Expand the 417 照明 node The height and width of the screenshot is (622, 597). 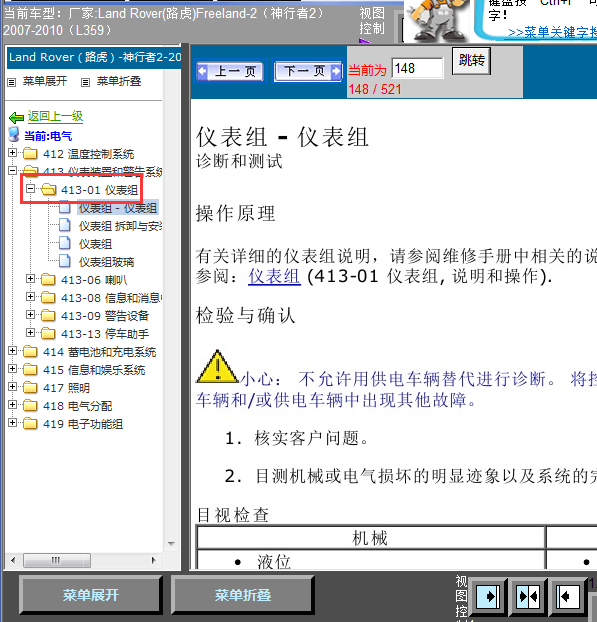click(12, 387)
